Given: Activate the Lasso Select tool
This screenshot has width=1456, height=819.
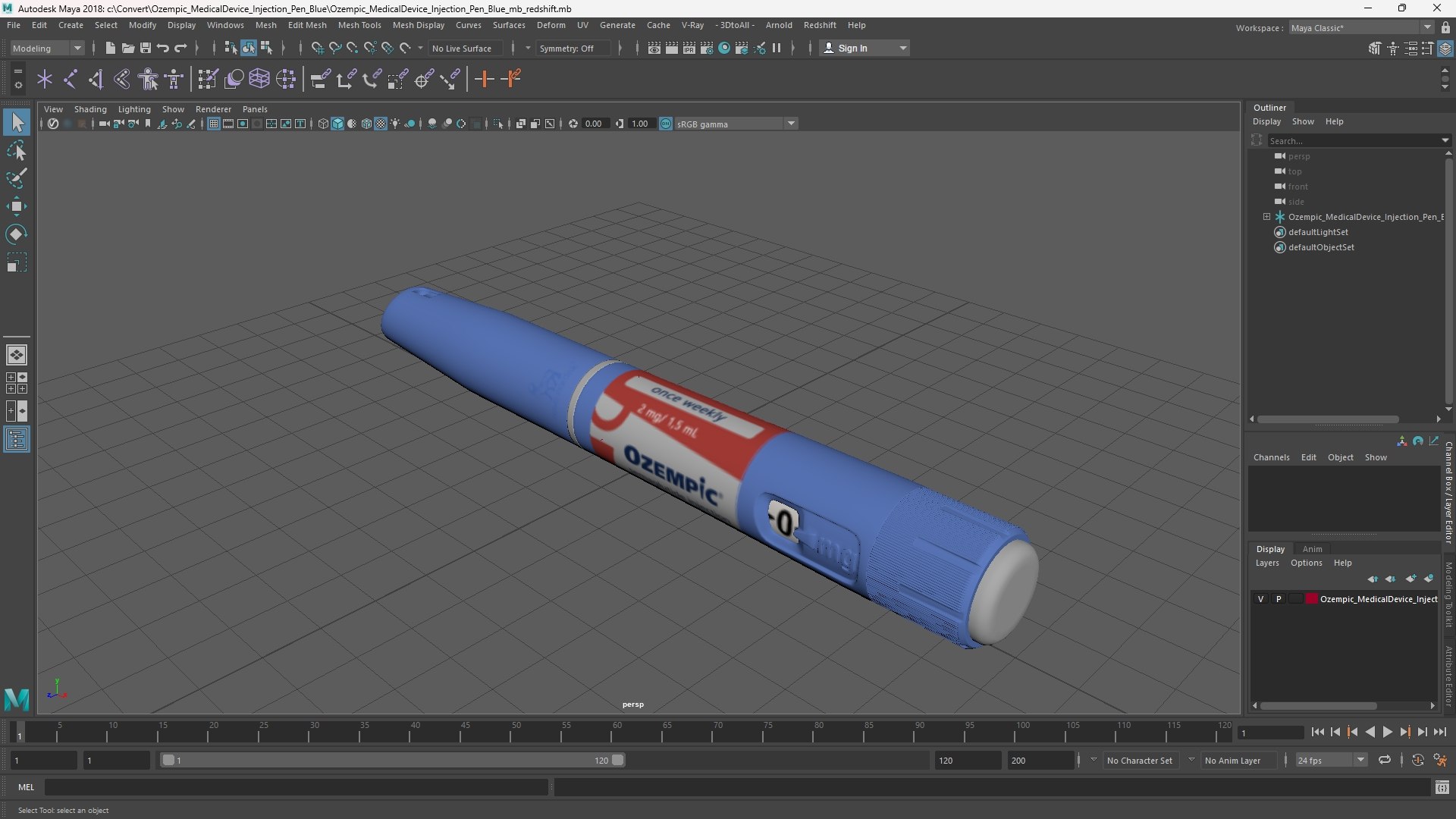Looking at the screenshot, I should (17, 150).
